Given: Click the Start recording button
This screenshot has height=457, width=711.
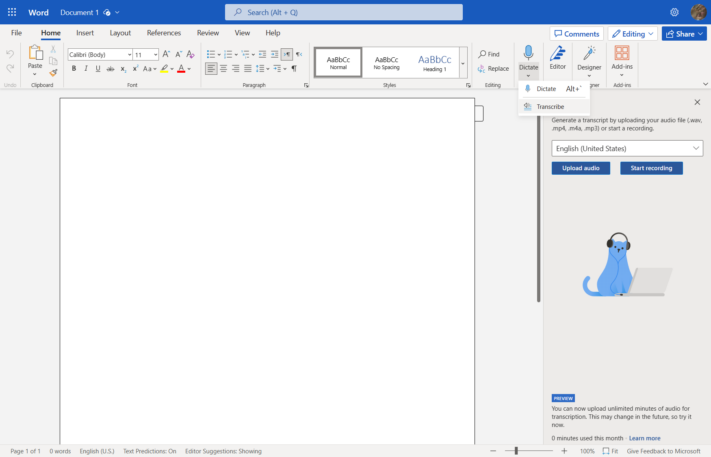Looking at the screenshot, I should pos(651,168).
